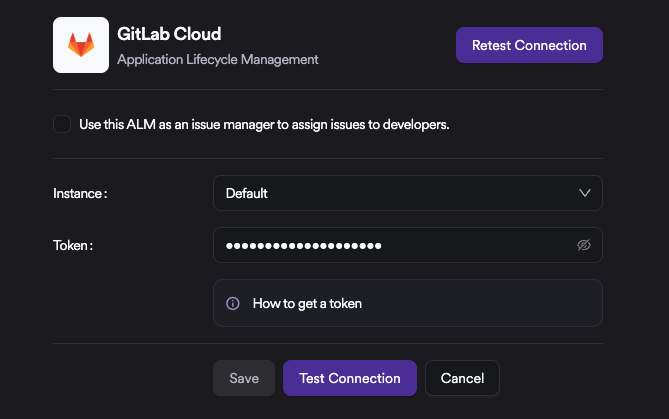Click the Application Lifecycle Management subtitle
The height and width of the screenshot is (419, 669).
tap(218, 59)
